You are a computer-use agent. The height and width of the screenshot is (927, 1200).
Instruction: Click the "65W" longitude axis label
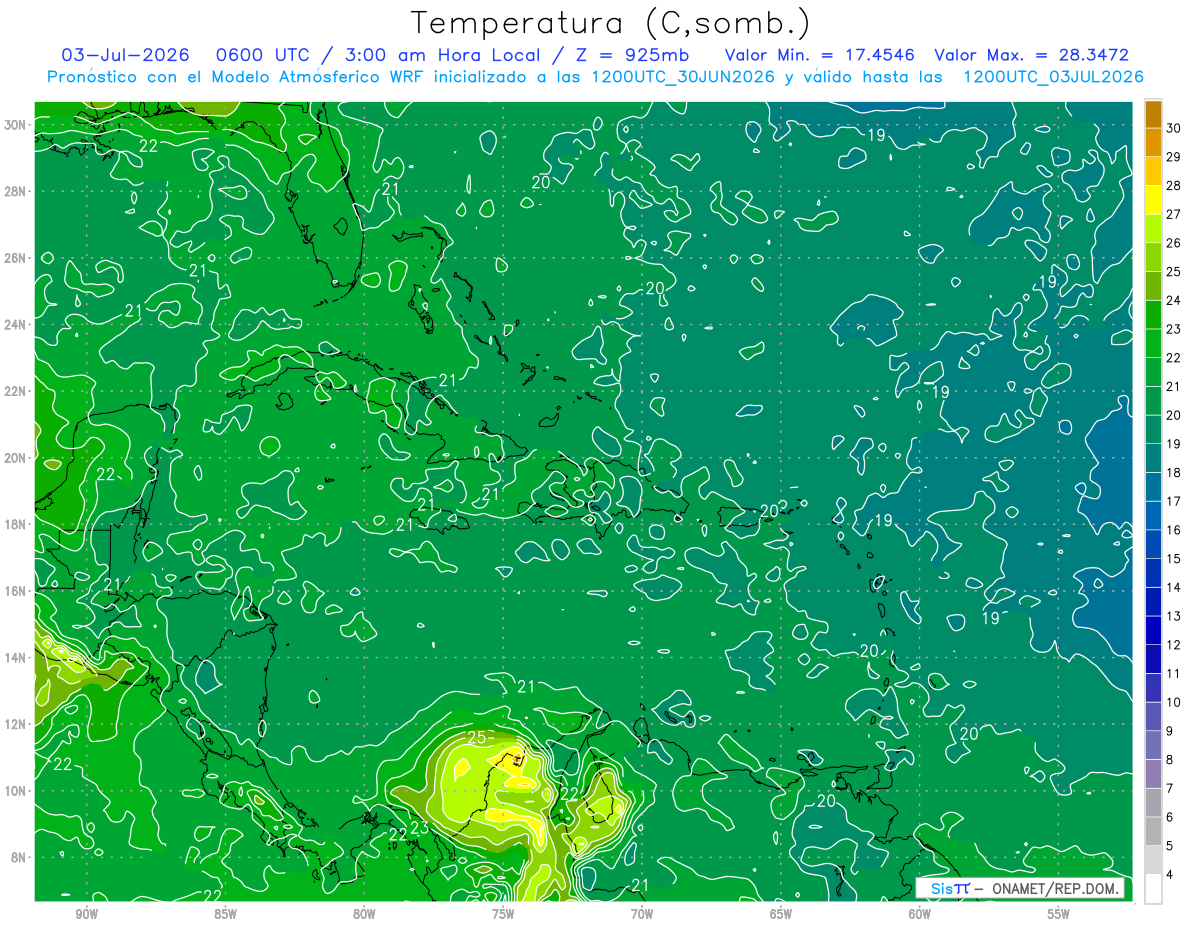[781, 914]
